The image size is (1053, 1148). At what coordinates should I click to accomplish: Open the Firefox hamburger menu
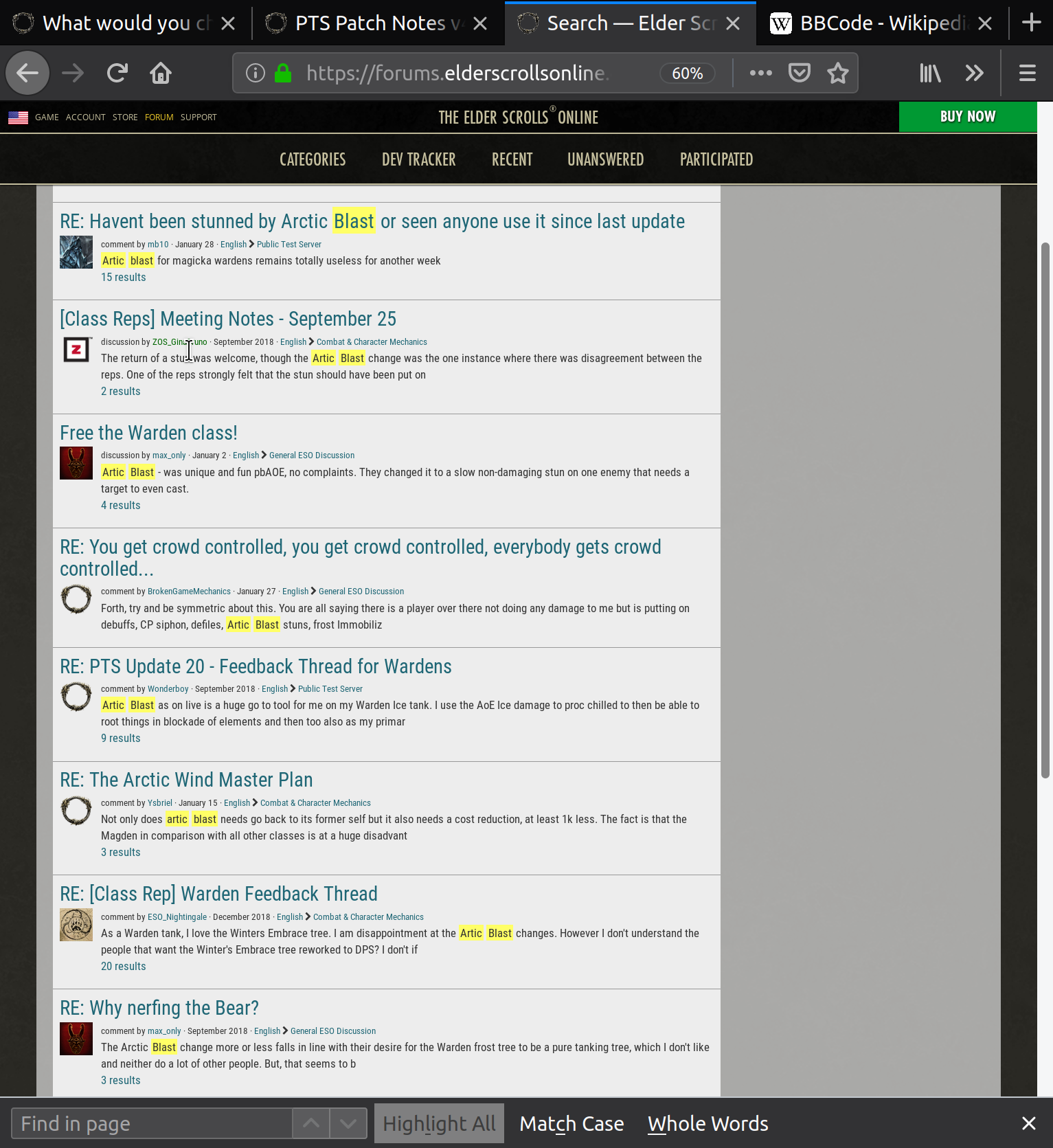1028,73
